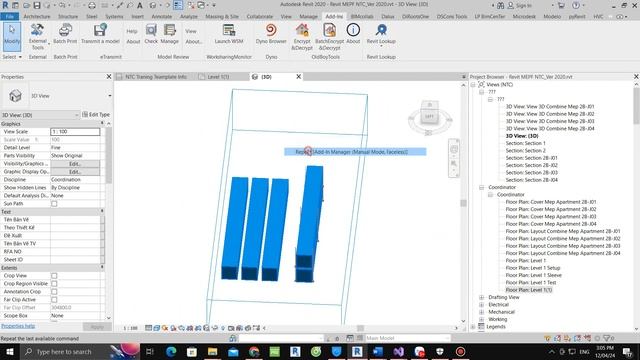Open External Tools in ribbon
This screenshot has width=640, height=360.
(x=38, y=36)
